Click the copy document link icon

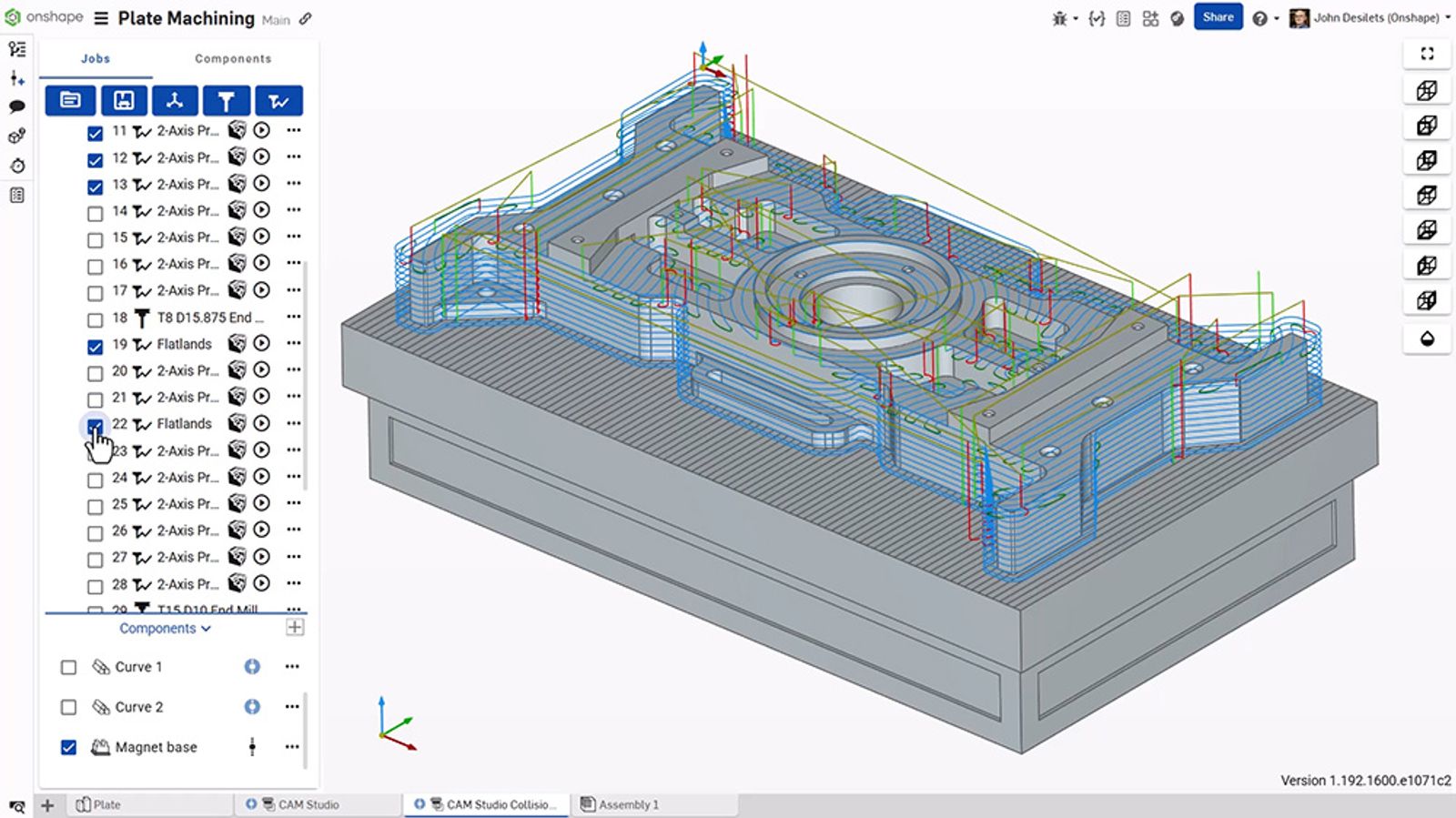306,18
